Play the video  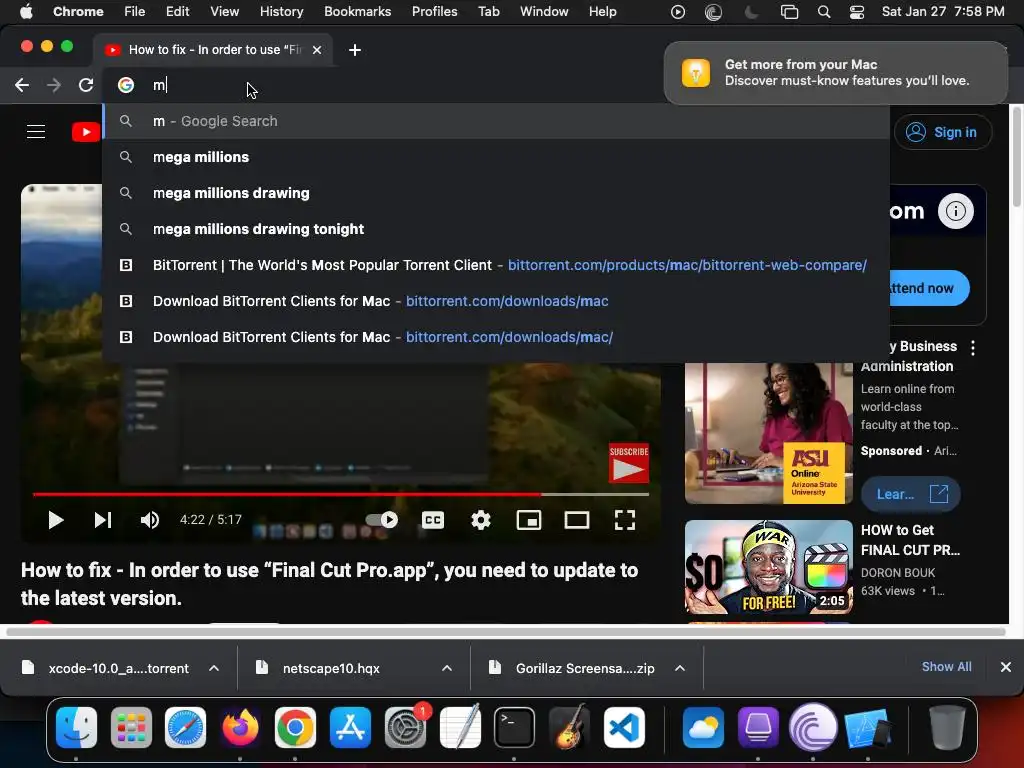coord(56,520)
